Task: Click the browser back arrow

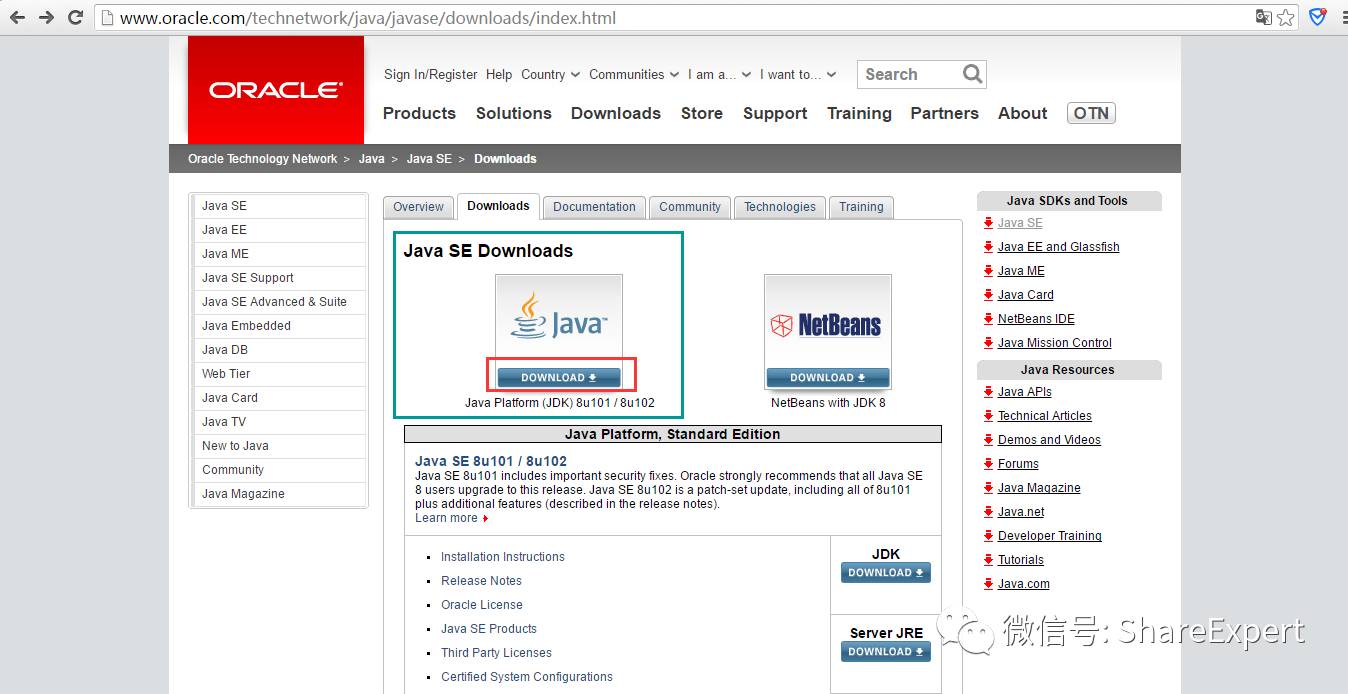Action: pos(17,18)
